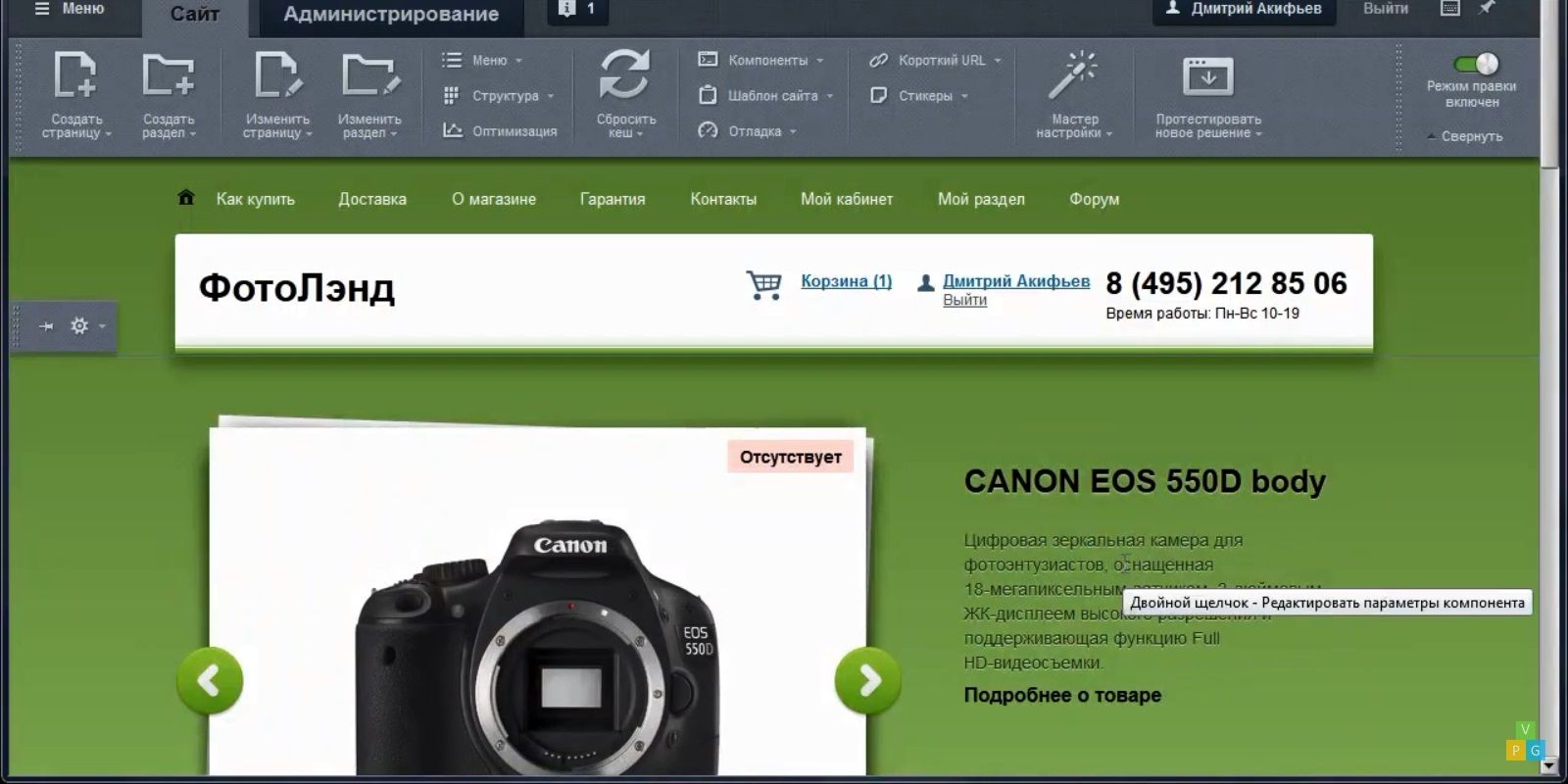
Task: Click the Components icon
Action: (708, 60)
